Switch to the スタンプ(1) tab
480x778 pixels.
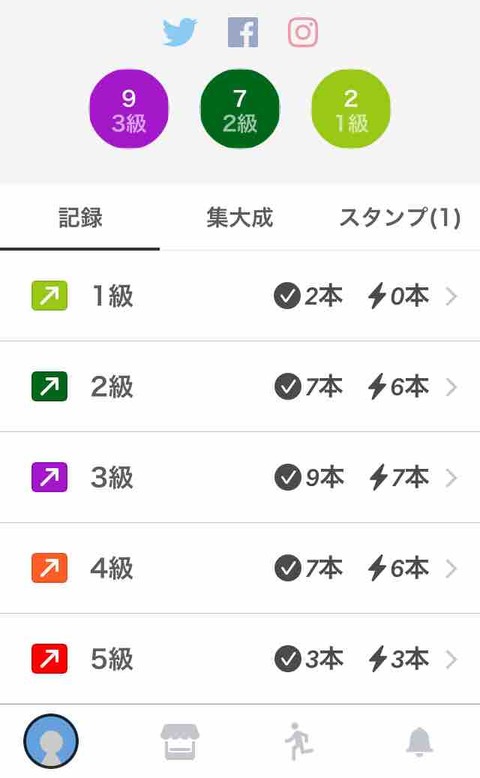[400, 218]
